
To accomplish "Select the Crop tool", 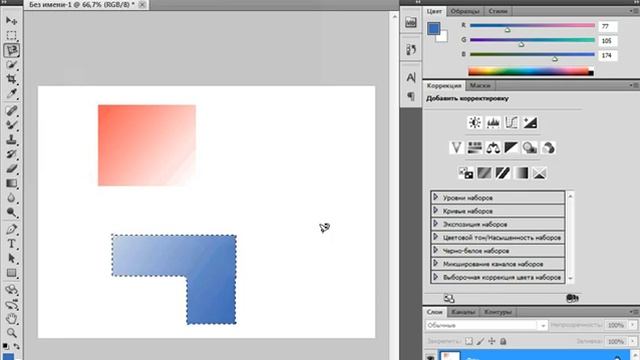I will click(11, 79).
